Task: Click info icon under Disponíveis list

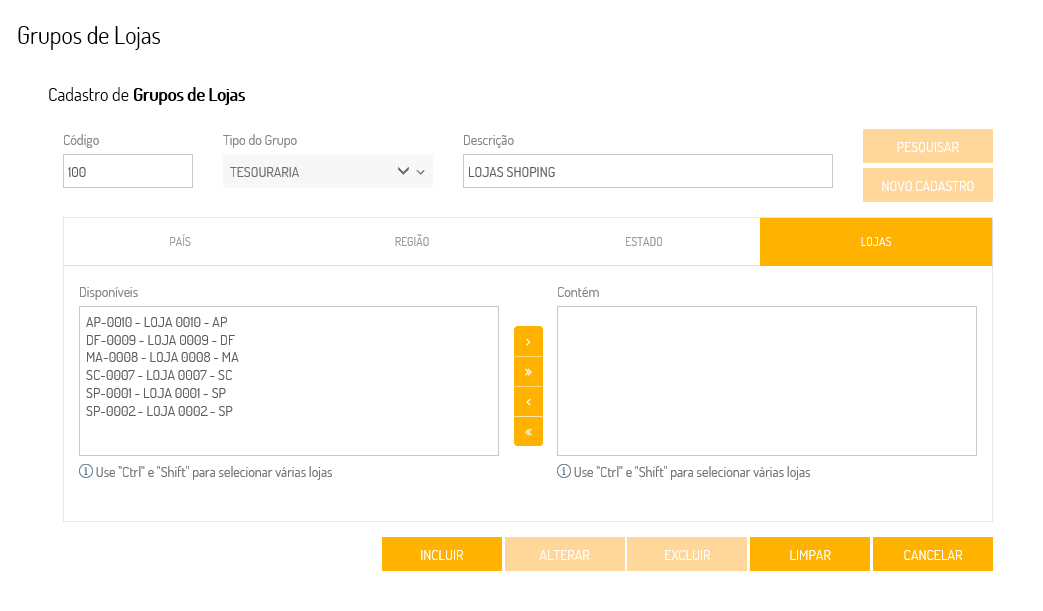Action: click(86, 472)
